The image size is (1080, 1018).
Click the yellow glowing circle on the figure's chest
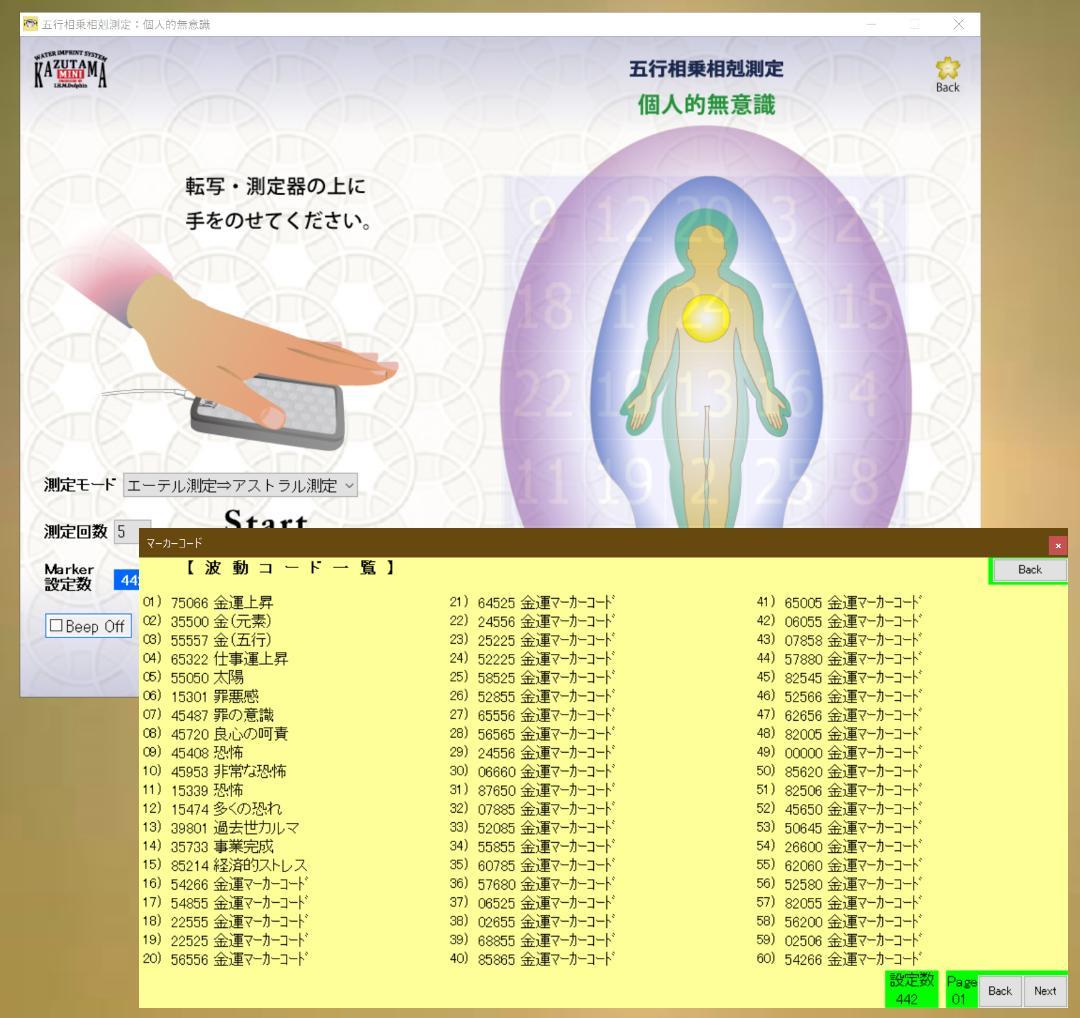[x=705, y=317]
